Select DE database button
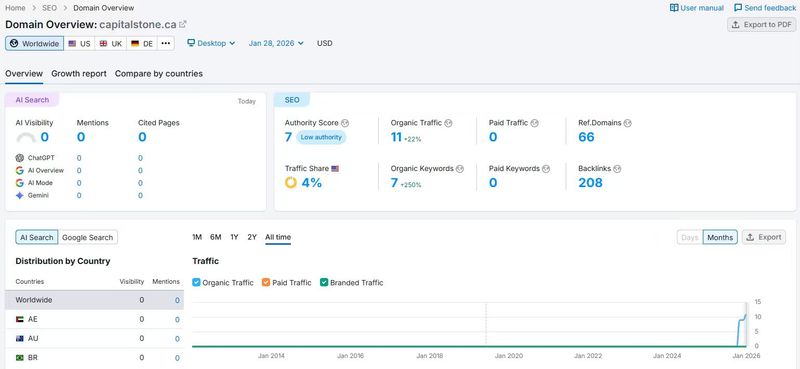The image size is (800, 369). pyautogui.click(x=142, y=43)
